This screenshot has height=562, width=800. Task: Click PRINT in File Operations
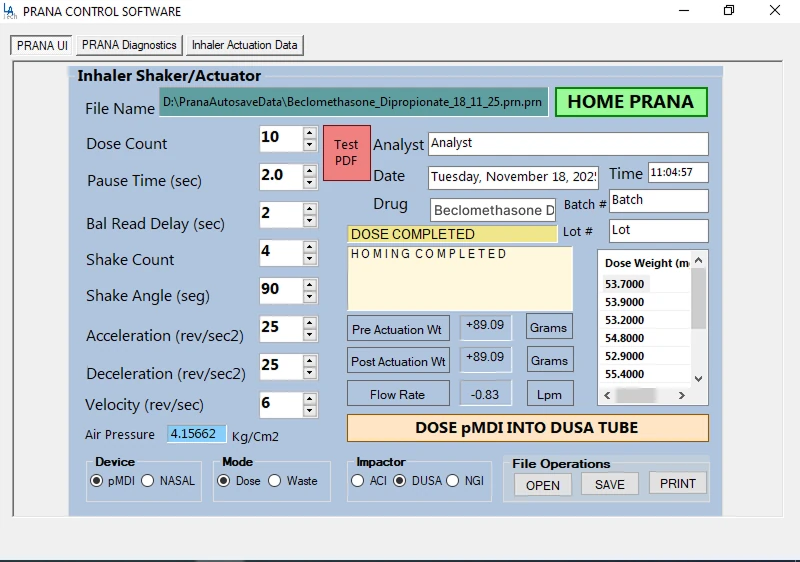click(678, 483)
